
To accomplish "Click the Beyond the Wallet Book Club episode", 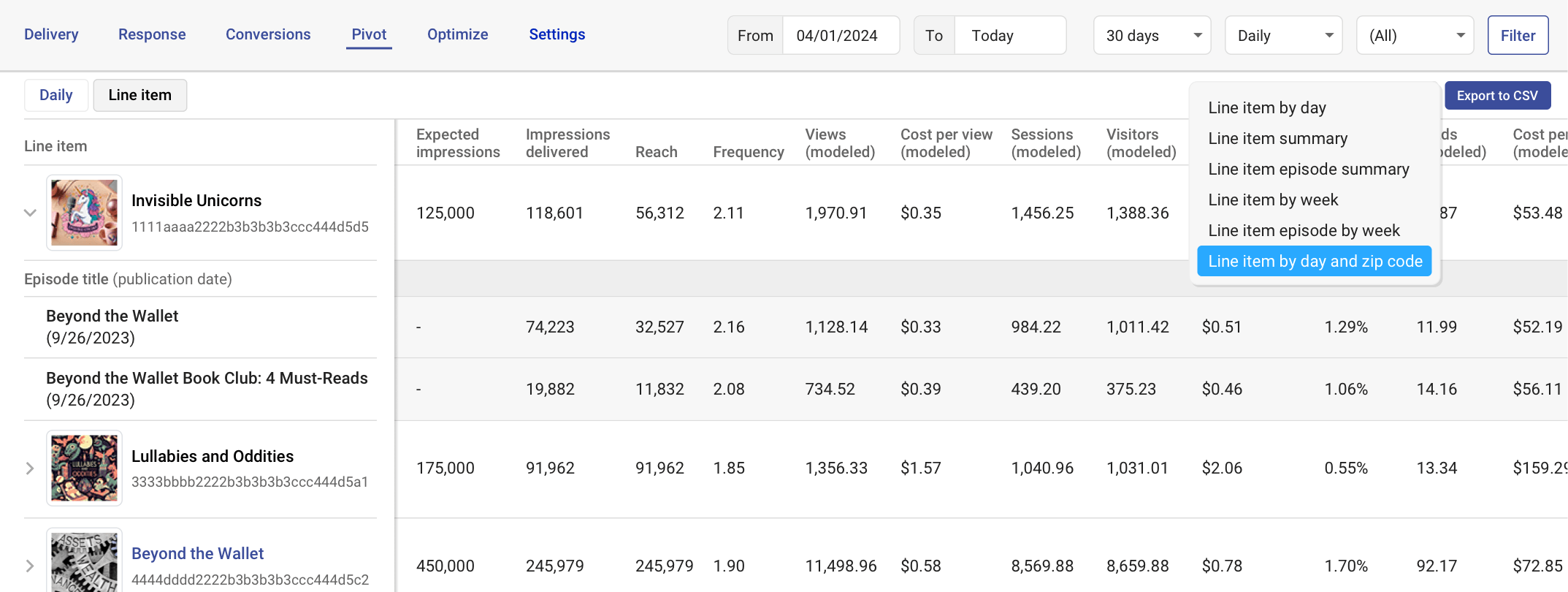I will 207,389.
